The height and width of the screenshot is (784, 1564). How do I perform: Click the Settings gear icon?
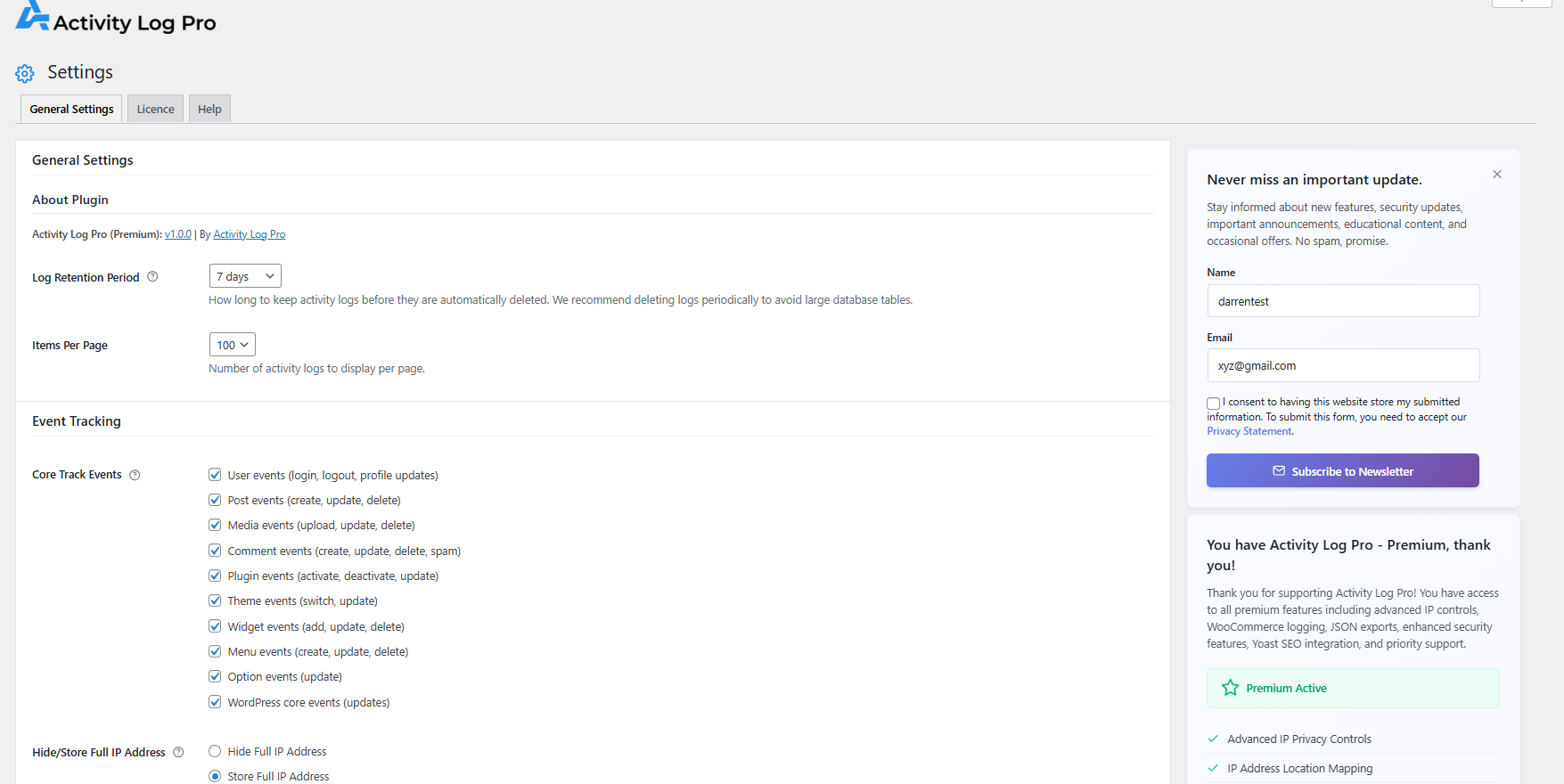click(x=25, y=73)
